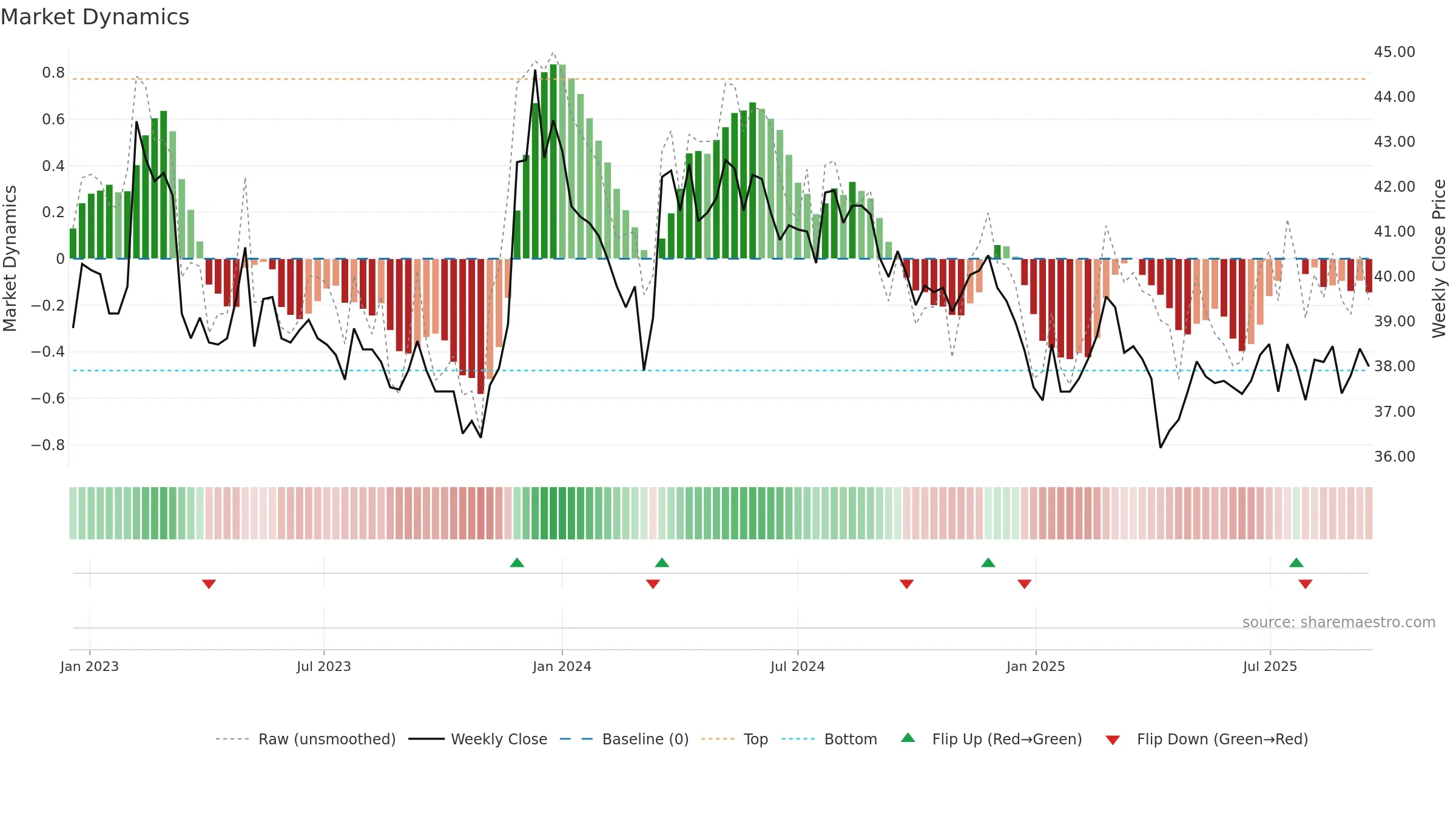1456x819 pixels.
Task: Click the source: sharemaestro.com text
Action: 1339,622
